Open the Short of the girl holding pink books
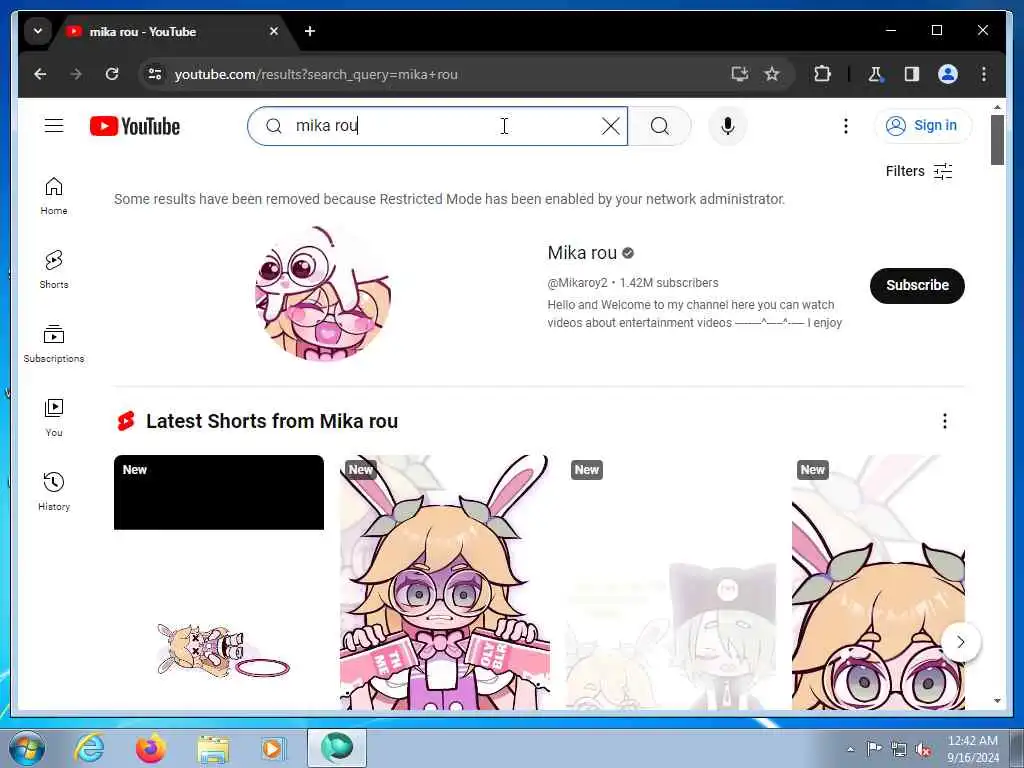The width and height of the screenshot is (1024, 768). 445,582
